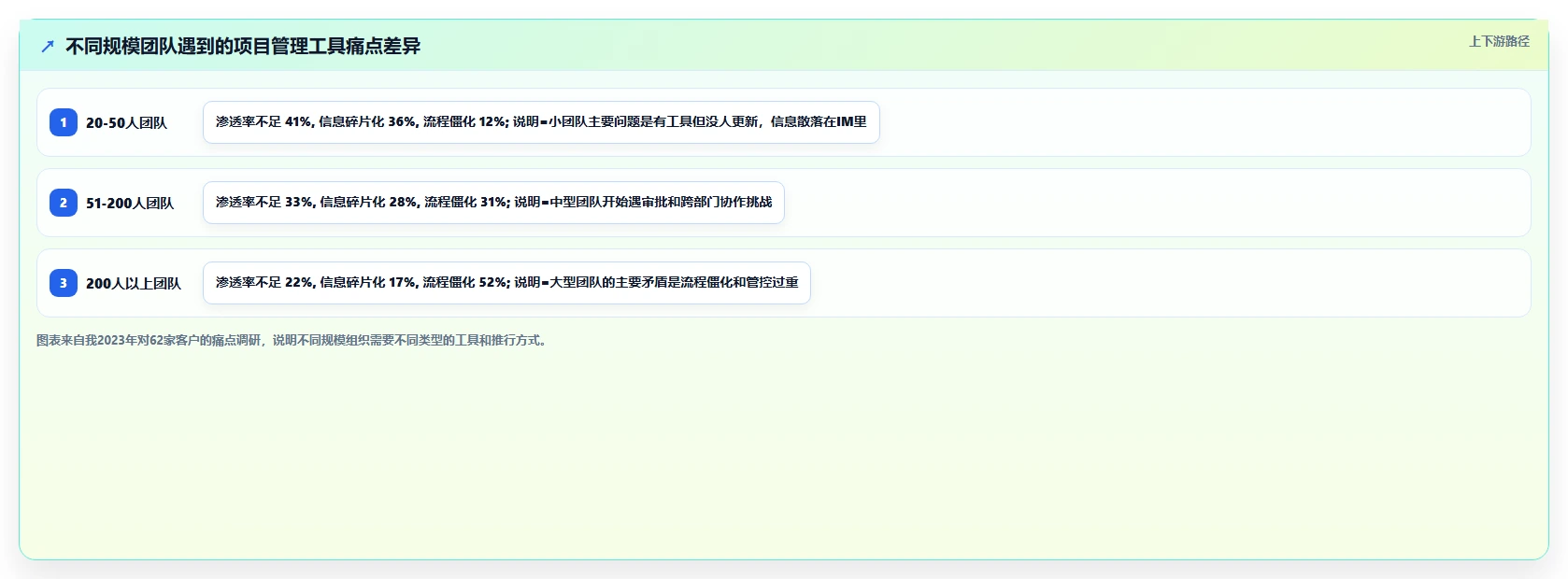
Task: Click the 20-50人团队 row label
Action: 126,122
